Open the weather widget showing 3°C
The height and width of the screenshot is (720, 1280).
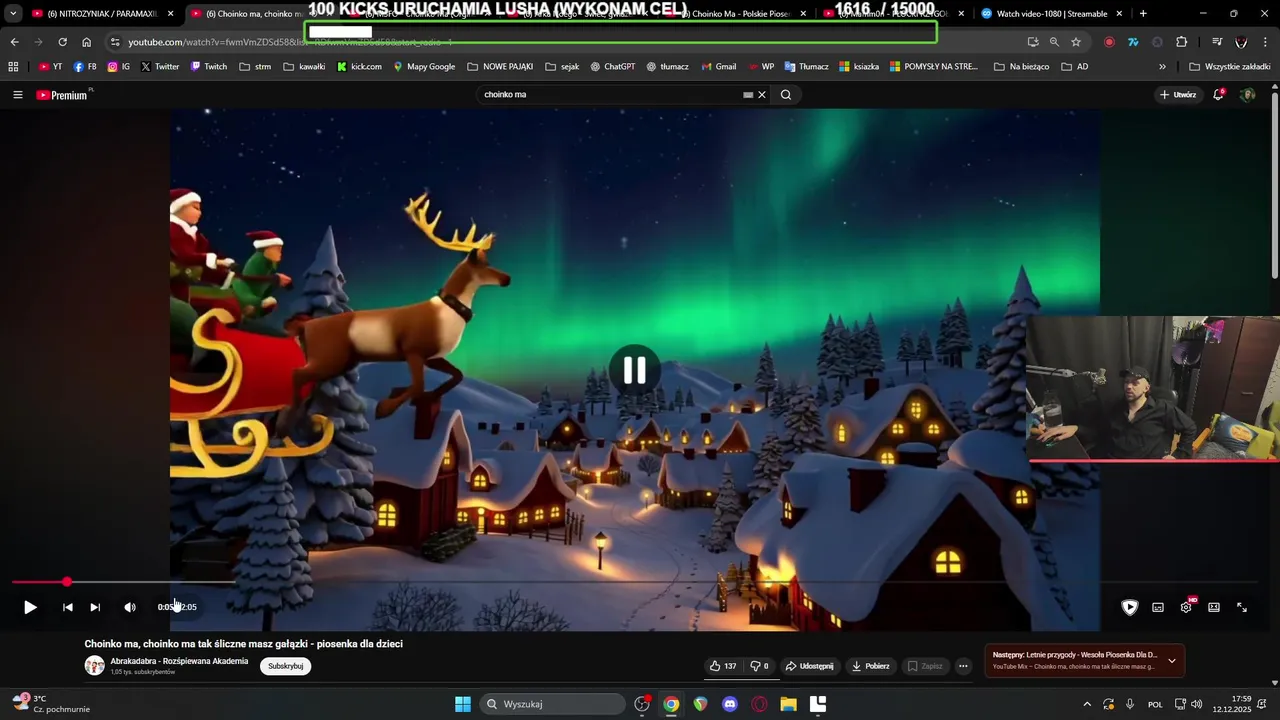coord(52,704)
